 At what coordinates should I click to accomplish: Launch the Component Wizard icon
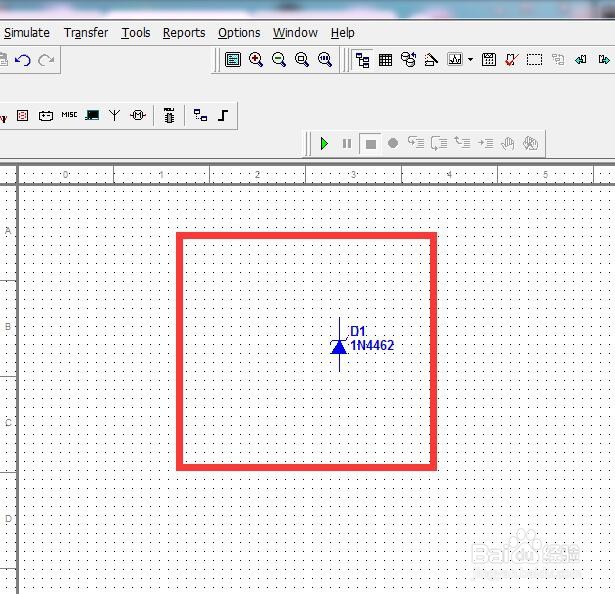point(431,60)
